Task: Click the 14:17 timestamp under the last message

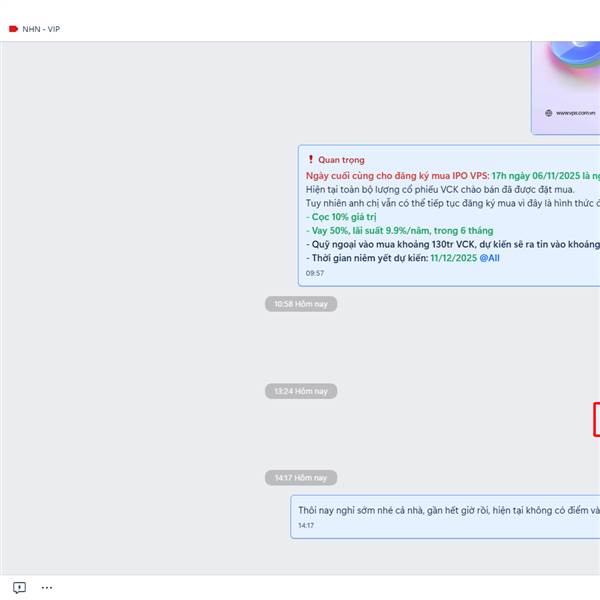Action: (x=306, y=525)
